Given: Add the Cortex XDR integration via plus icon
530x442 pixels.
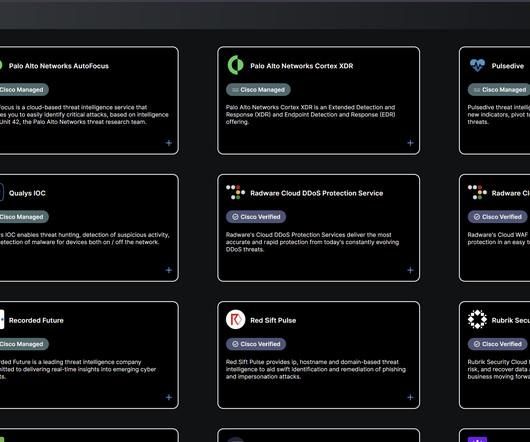Looking at the screenshot, I should coord(410,143).
